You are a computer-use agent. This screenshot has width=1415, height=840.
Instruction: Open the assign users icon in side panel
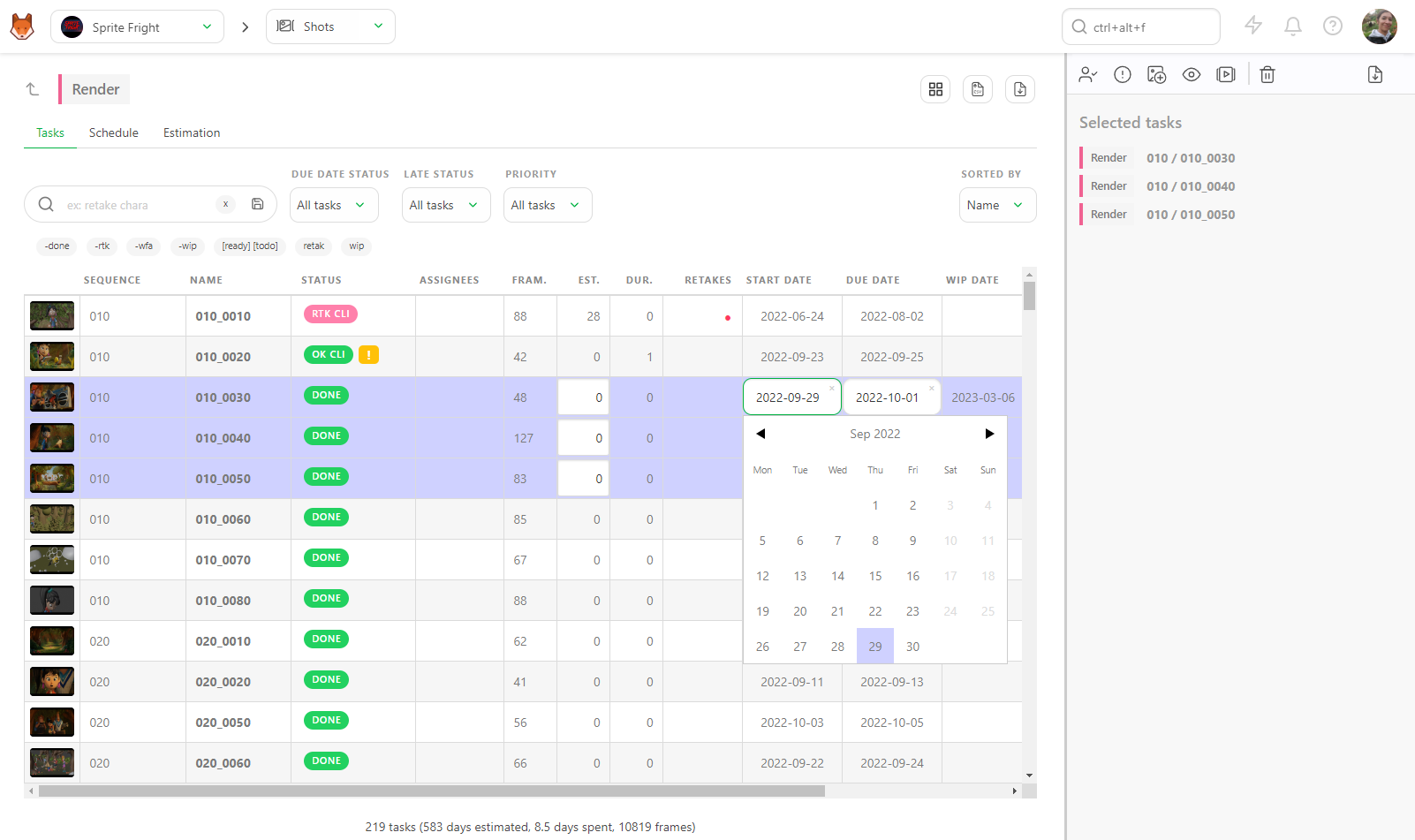coord(1088,75)
